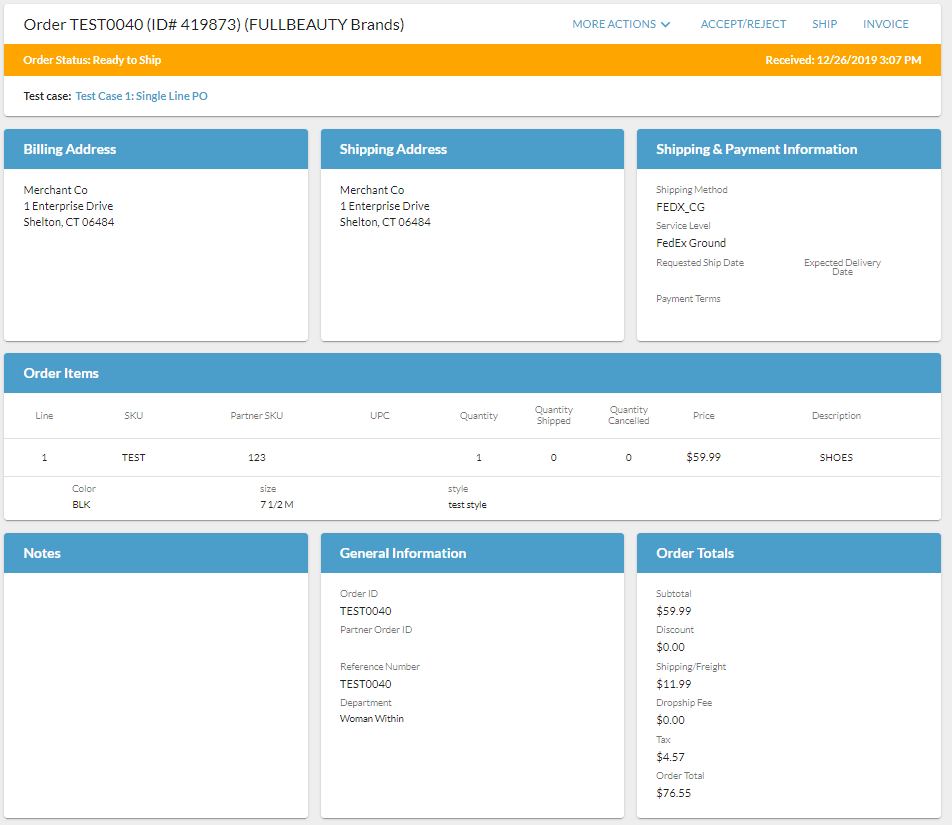Click the Order Totals panel header
Screen dimensions: 952x825
[694, 553]
